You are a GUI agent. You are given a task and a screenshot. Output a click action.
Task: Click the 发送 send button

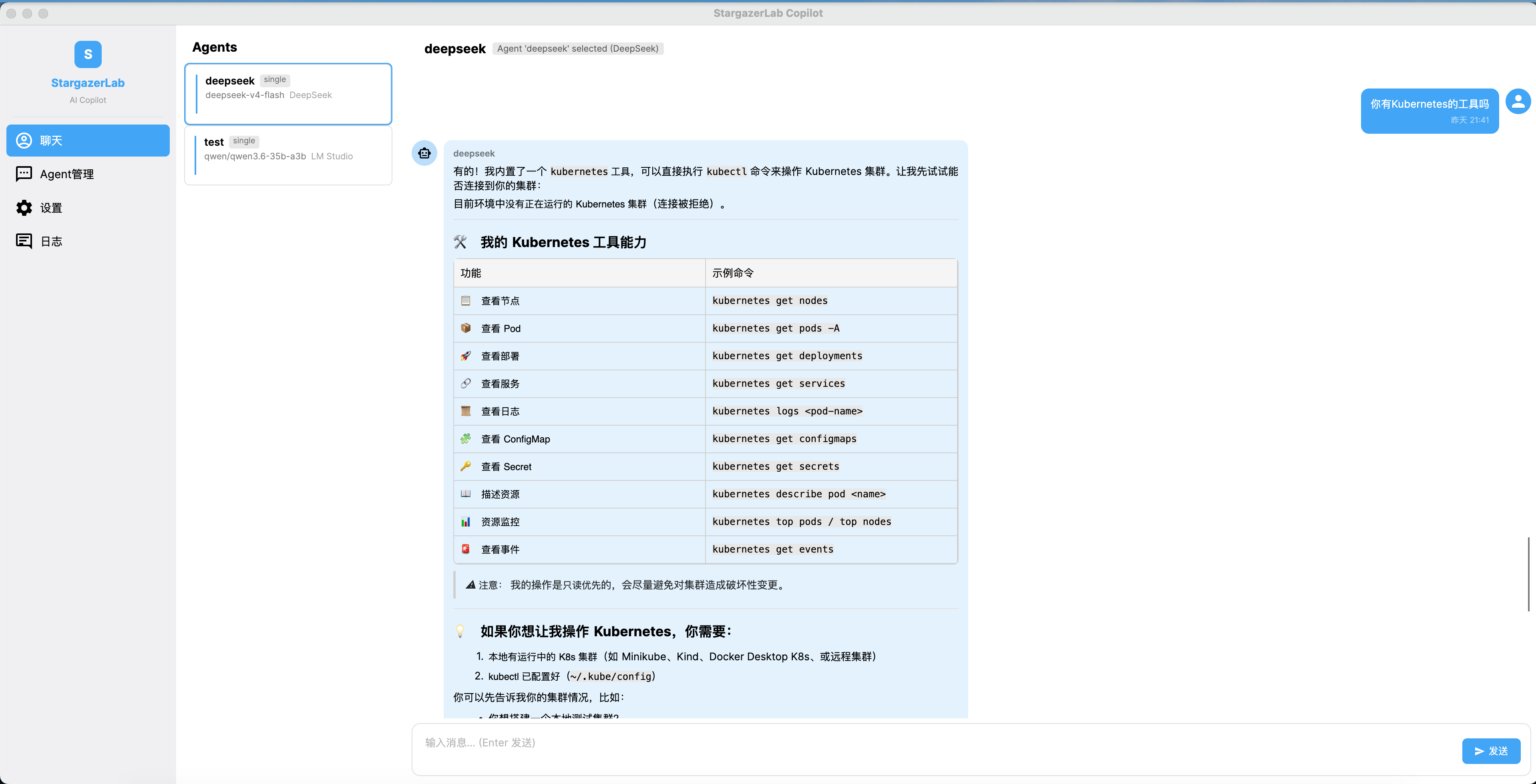coord(1491,751)
